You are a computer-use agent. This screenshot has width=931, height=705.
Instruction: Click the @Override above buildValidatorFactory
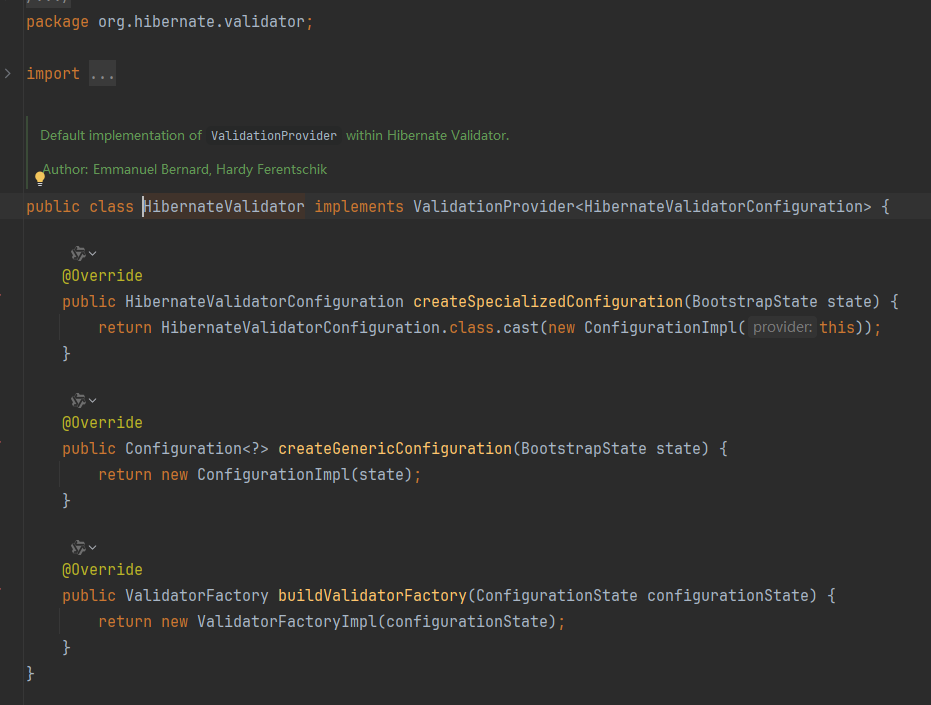[x=102, y=570]
